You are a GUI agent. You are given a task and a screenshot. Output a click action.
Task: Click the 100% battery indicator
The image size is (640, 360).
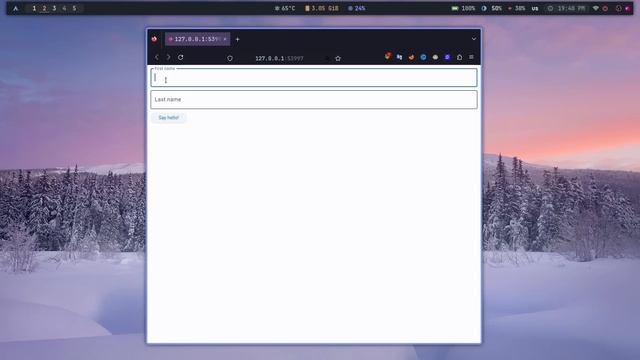point(463,8)
